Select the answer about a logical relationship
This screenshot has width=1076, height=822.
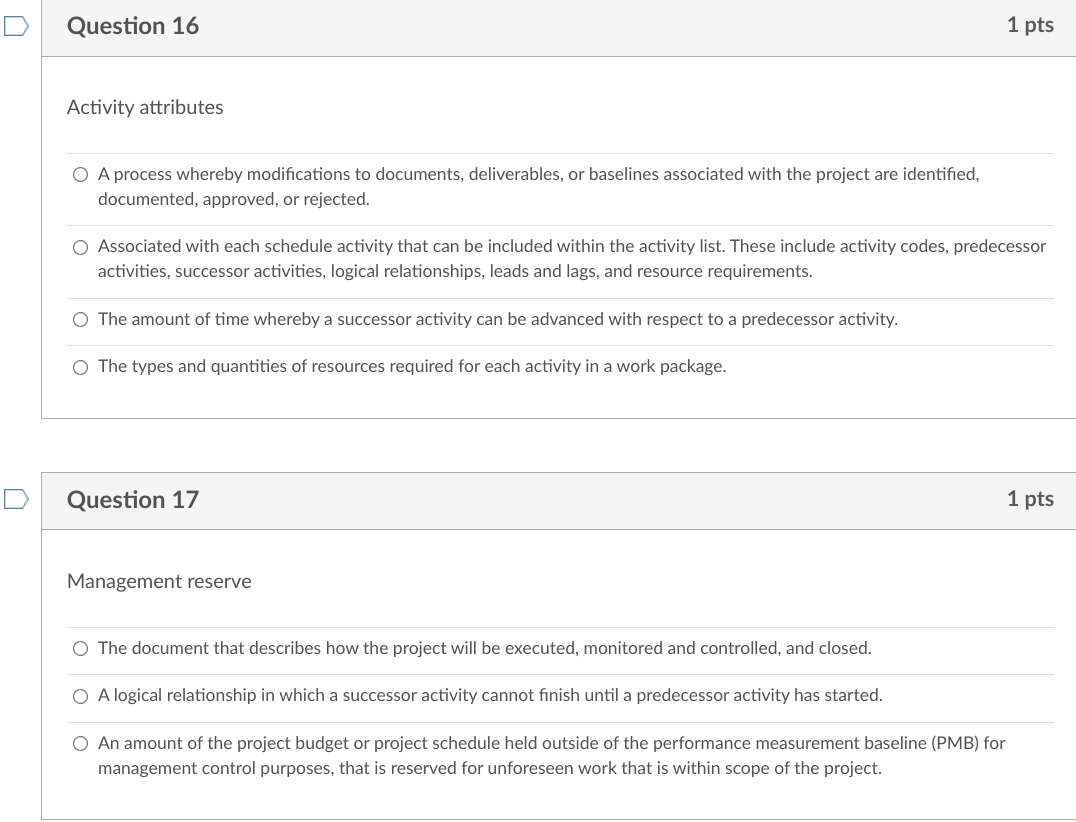(x=80, y=696)
